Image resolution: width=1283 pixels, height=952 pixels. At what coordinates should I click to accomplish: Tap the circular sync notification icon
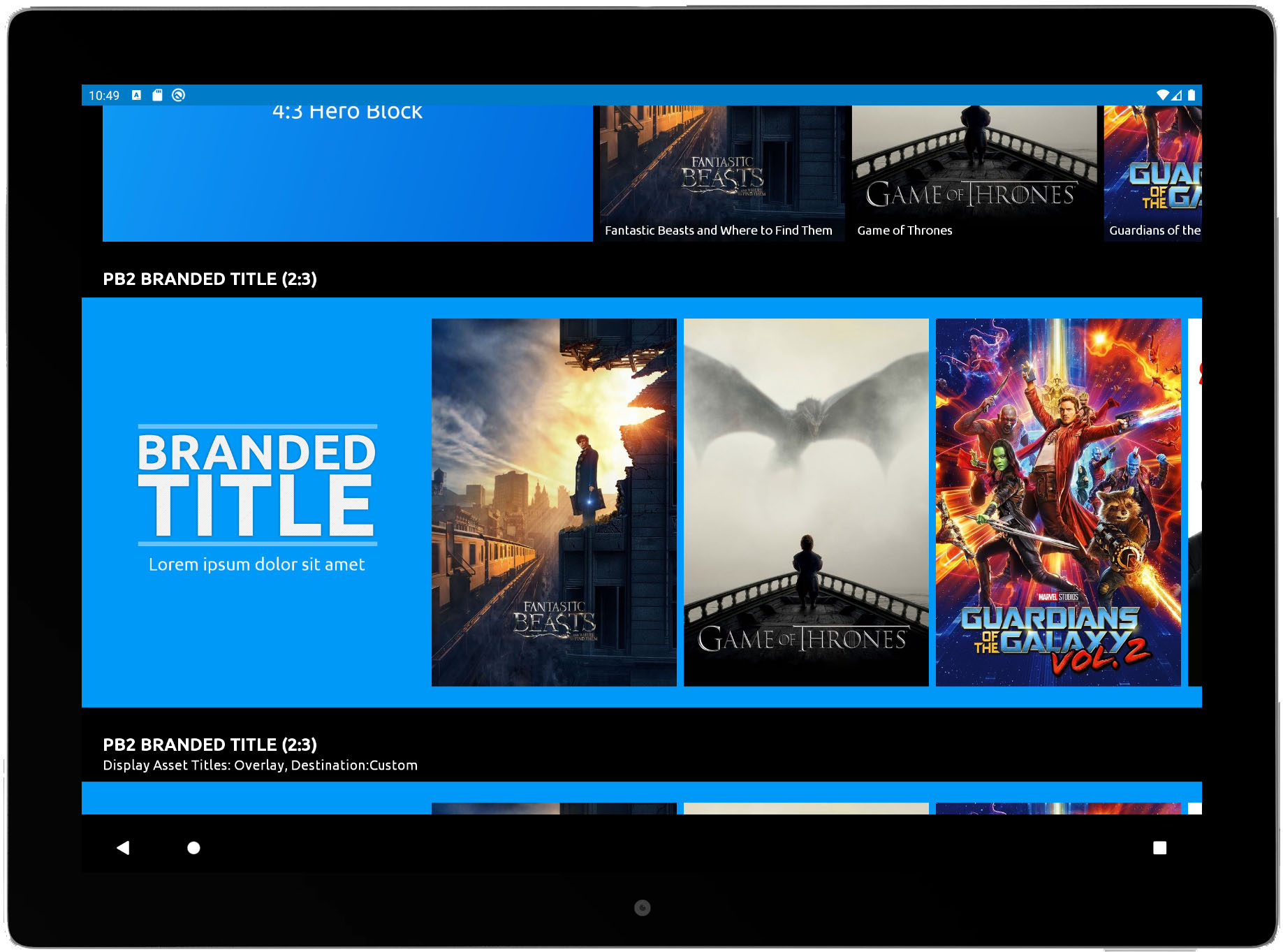coord(178,95)
